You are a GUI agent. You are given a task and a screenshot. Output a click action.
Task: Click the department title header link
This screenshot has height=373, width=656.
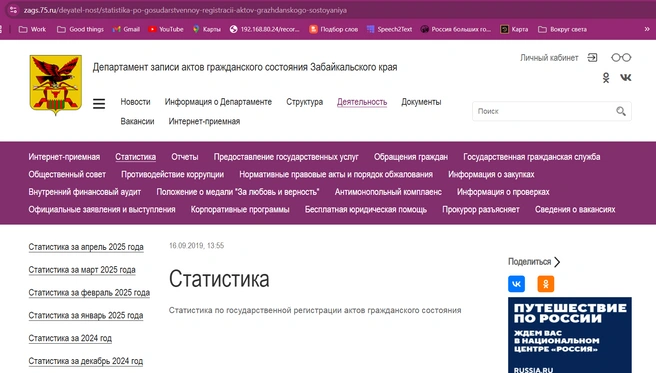pos(245,67)
